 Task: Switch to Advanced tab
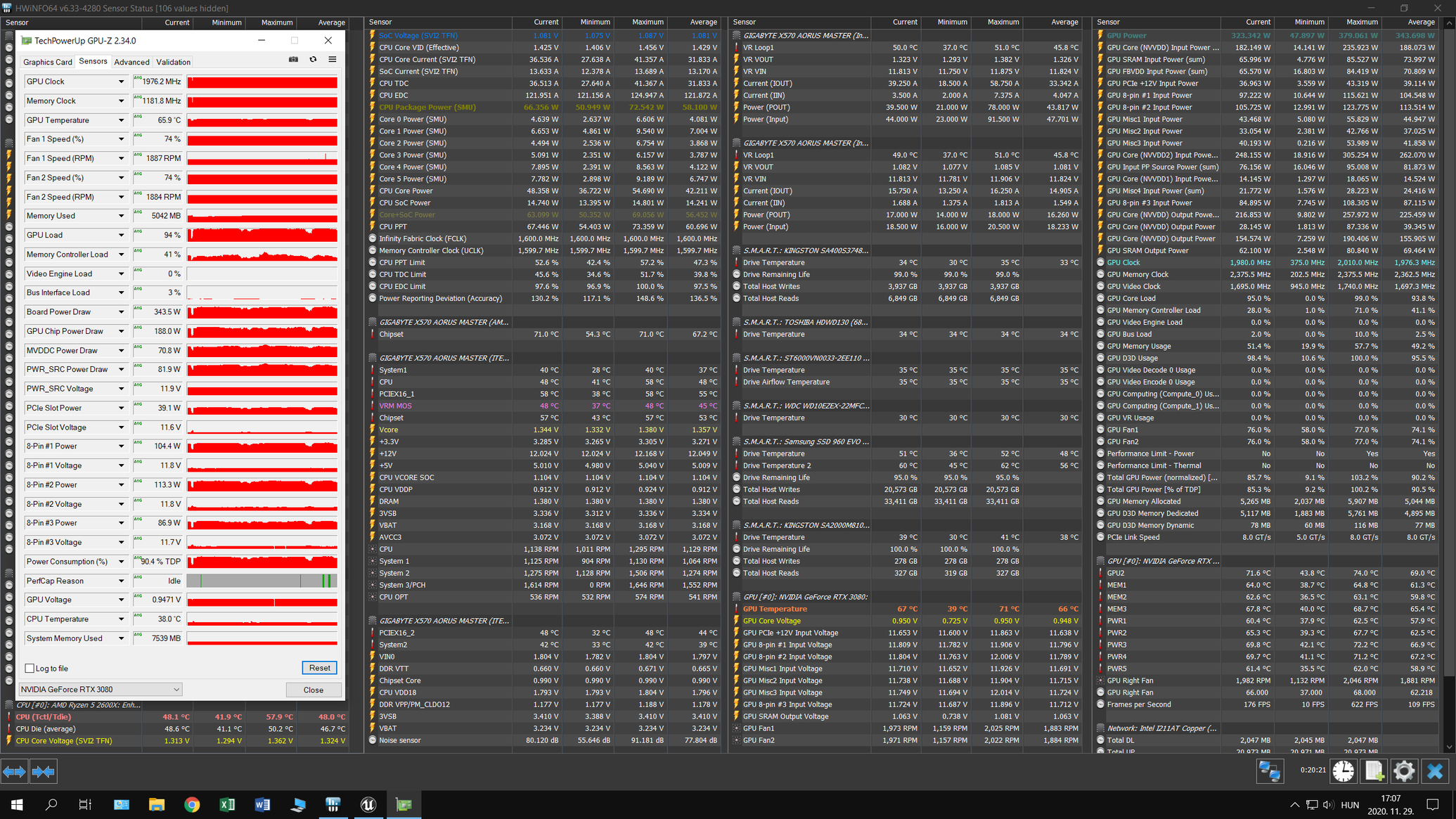point(131,62)
